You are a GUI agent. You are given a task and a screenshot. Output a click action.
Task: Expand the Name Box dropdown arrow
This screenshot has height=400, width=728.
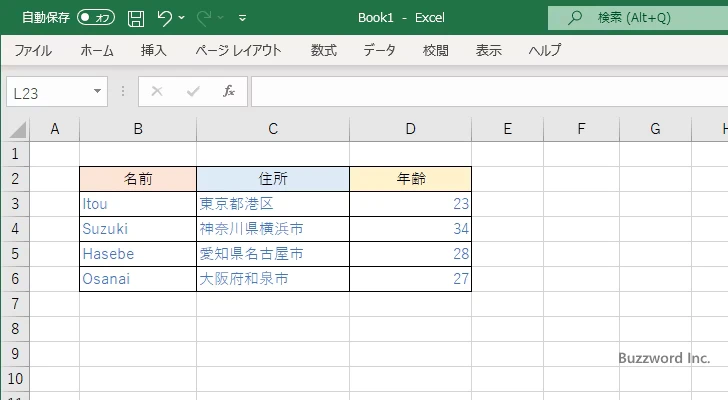click(x=98, y=91)
